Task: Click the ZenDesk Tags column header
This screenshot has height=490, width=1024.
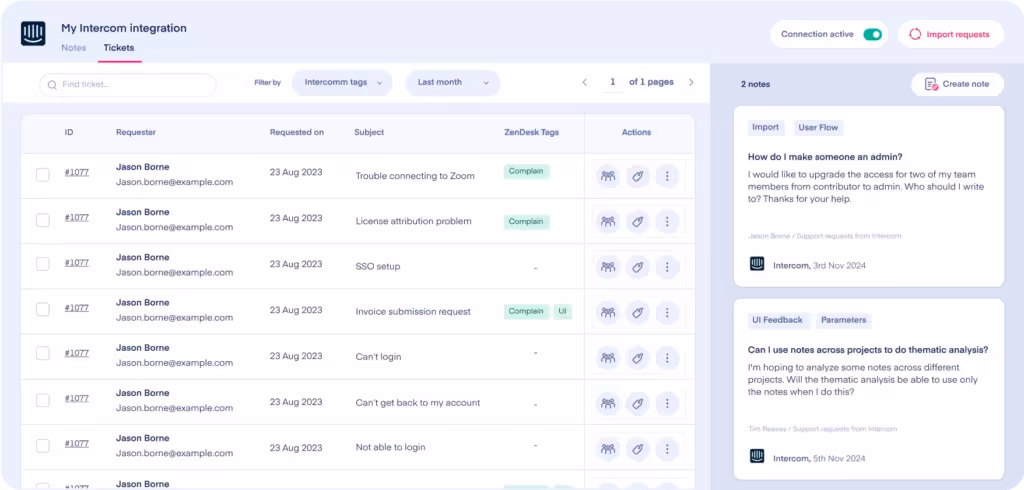Action: click(x=531, y=132)
